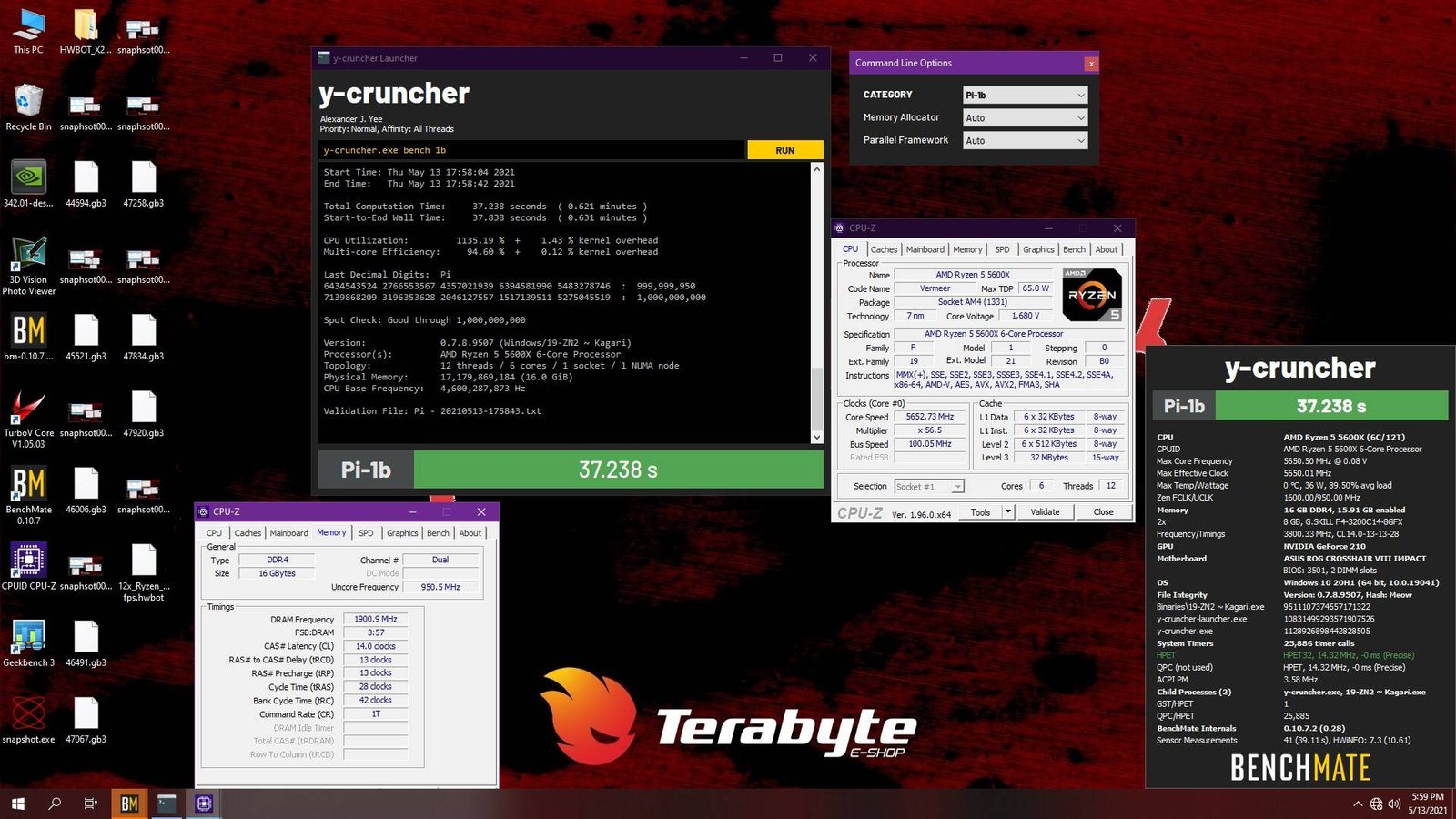Screen dimensions: 1456x819
Task: Switch to the Mainboard tab in the CPU-Z processor window
Action: click(x=925, y=249)
